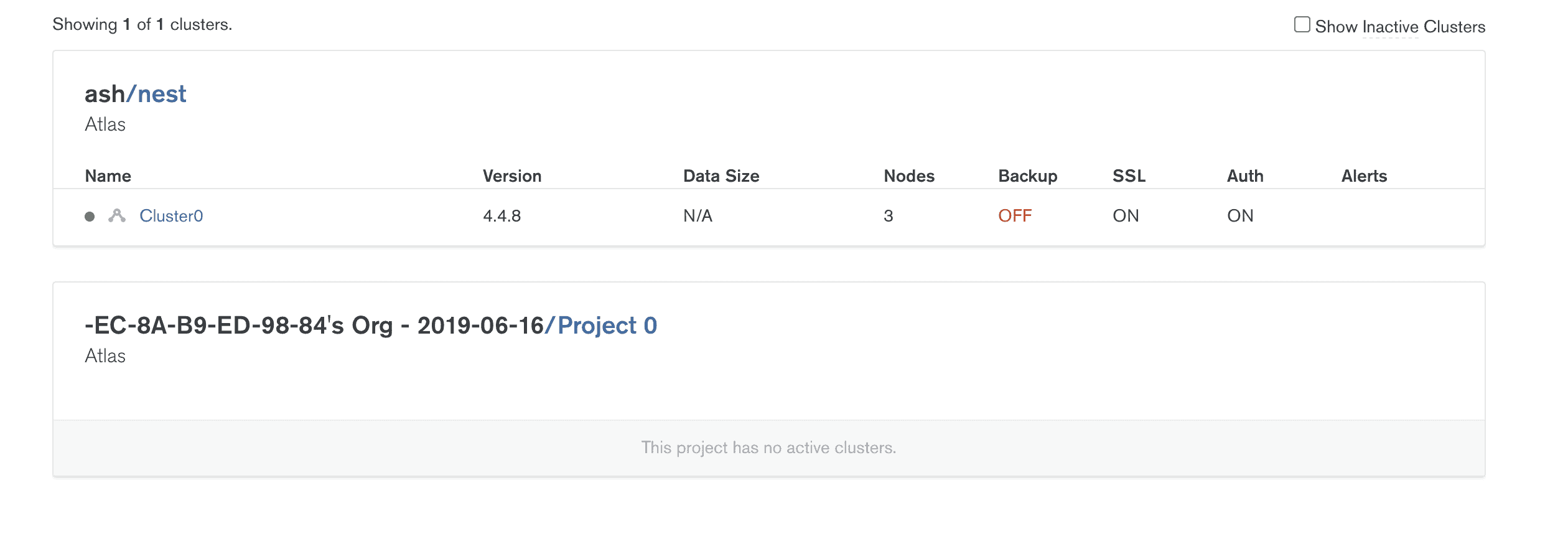1568x544 pixels.
Task: Click the Backup column header
Action: pos(1027,176)
